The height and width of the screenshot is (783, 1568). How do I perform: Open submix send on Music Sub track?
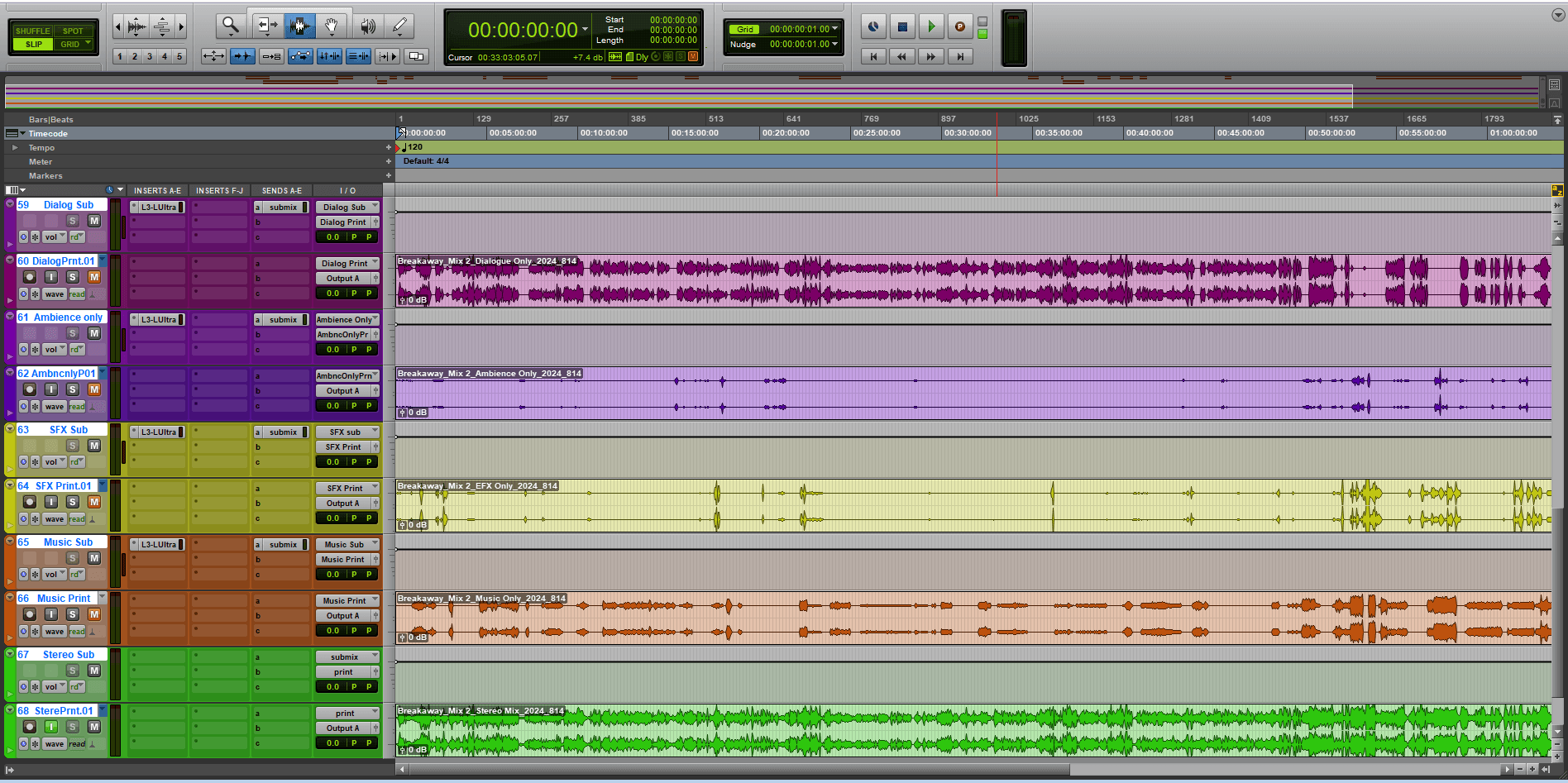click(282, 545)
